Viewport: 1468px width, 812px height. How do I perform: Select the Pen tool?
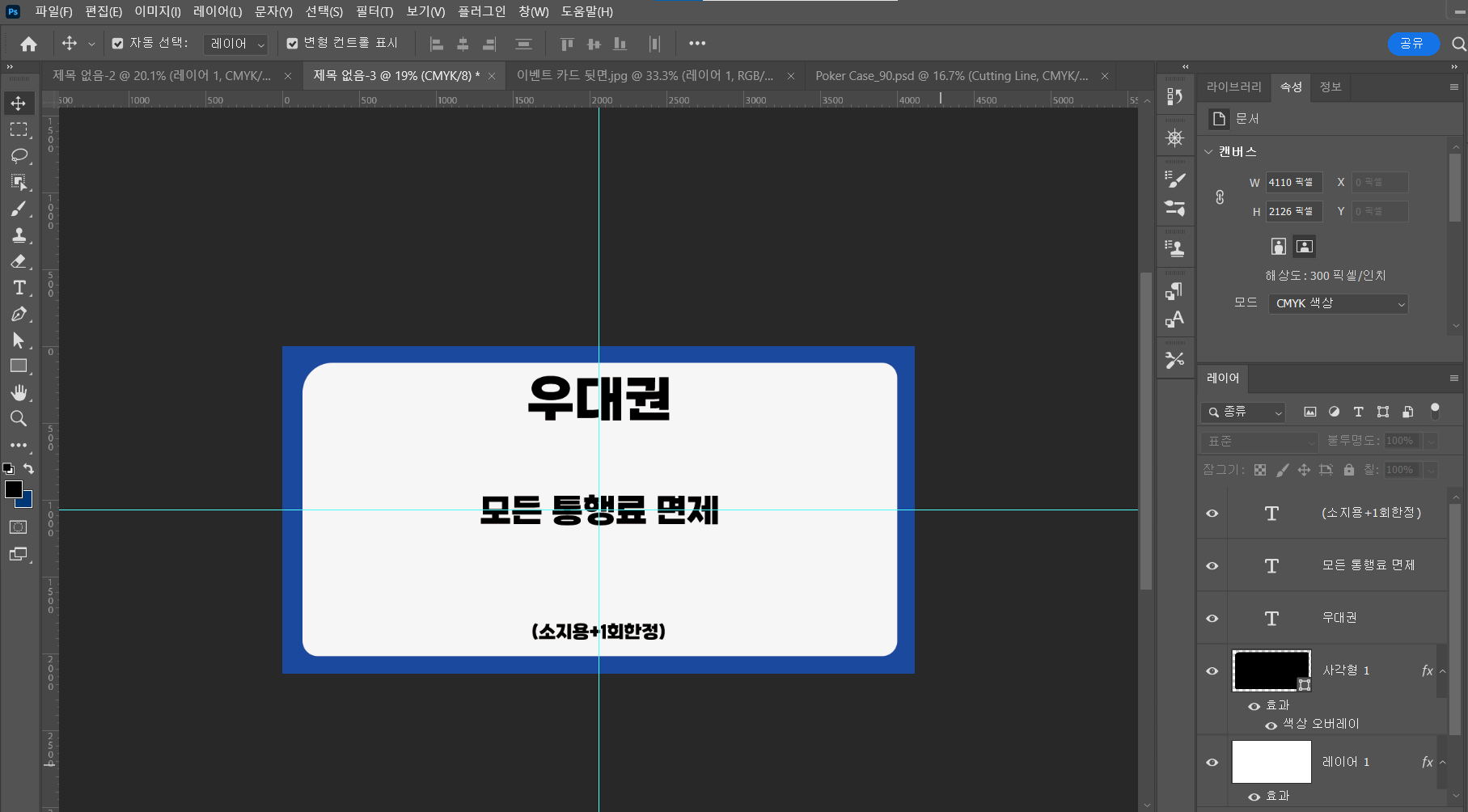click(x=19, y=314)
